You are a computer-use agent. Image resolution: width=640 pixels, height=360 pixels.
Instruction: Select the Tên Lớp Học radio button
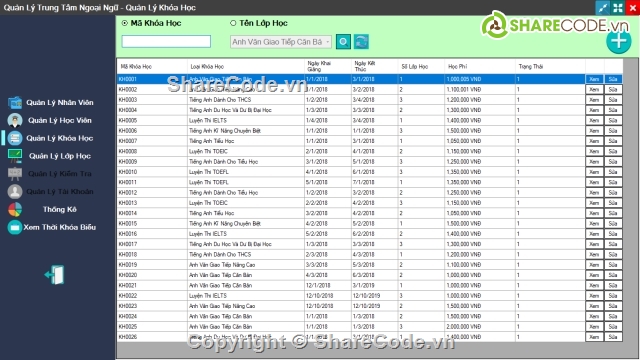click(233, 23)
